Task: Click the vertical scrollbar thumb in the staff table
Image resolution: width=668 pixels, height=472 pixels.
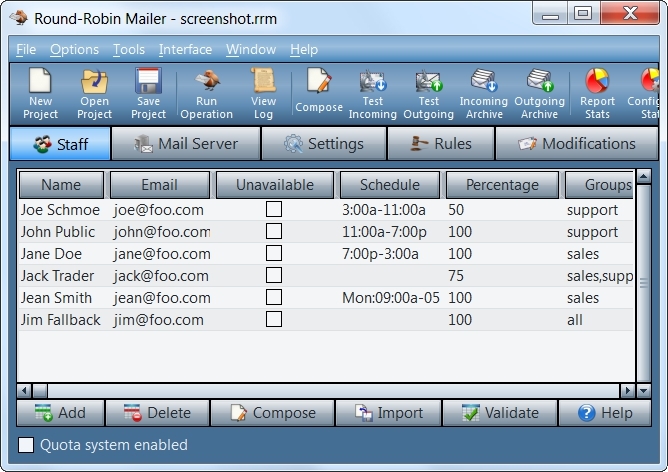Action: (643, 283)
